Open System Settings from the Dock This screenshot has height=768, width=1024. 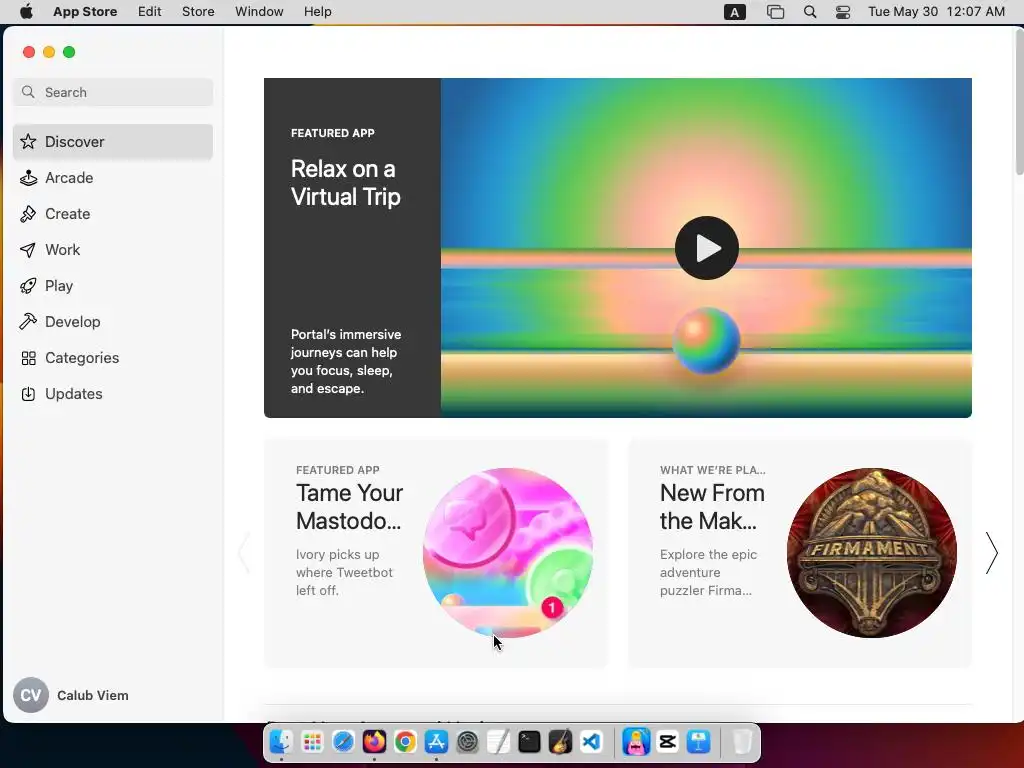click(x=467, y=742)
